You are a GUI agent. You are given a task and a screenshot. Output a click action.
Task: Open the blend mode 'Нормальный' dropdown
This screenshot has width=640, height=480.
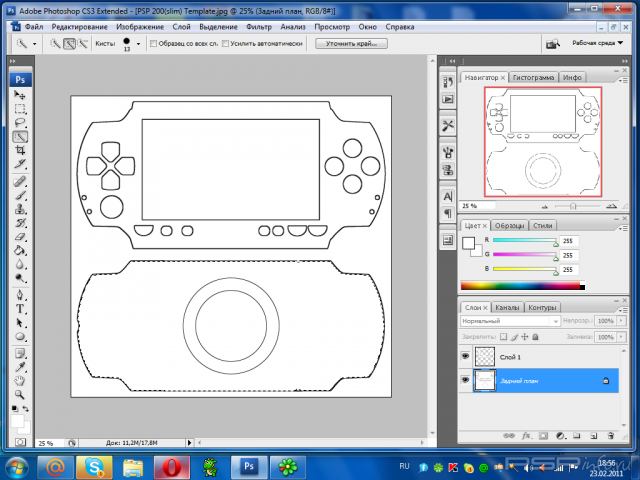tap(508, 322)
